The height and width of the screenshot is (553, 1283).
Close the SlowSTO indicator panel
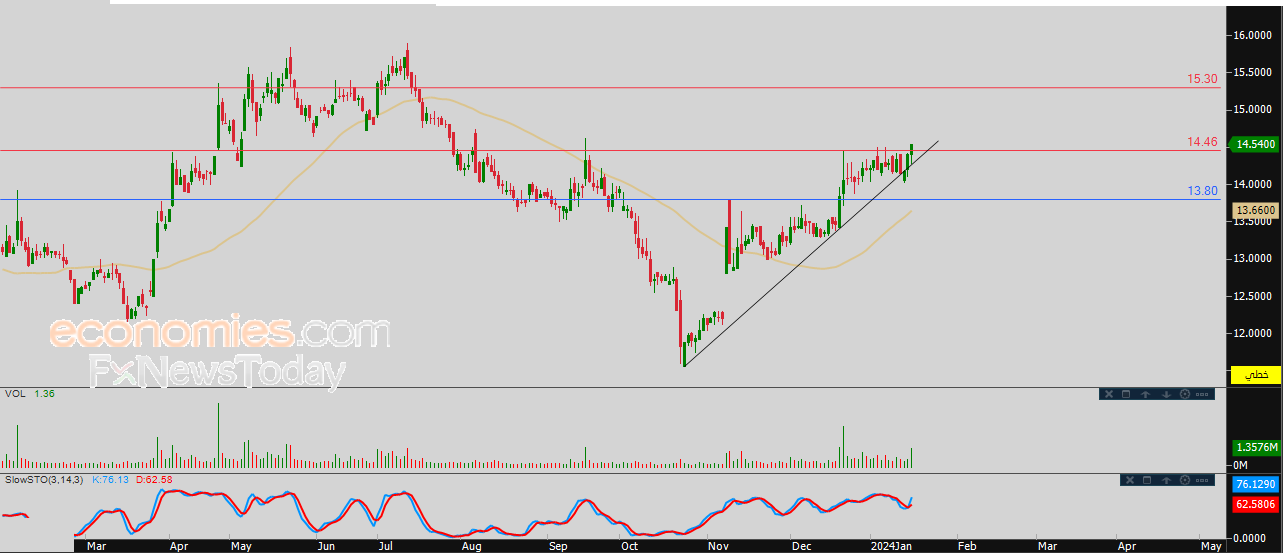tap(1130, 480)
